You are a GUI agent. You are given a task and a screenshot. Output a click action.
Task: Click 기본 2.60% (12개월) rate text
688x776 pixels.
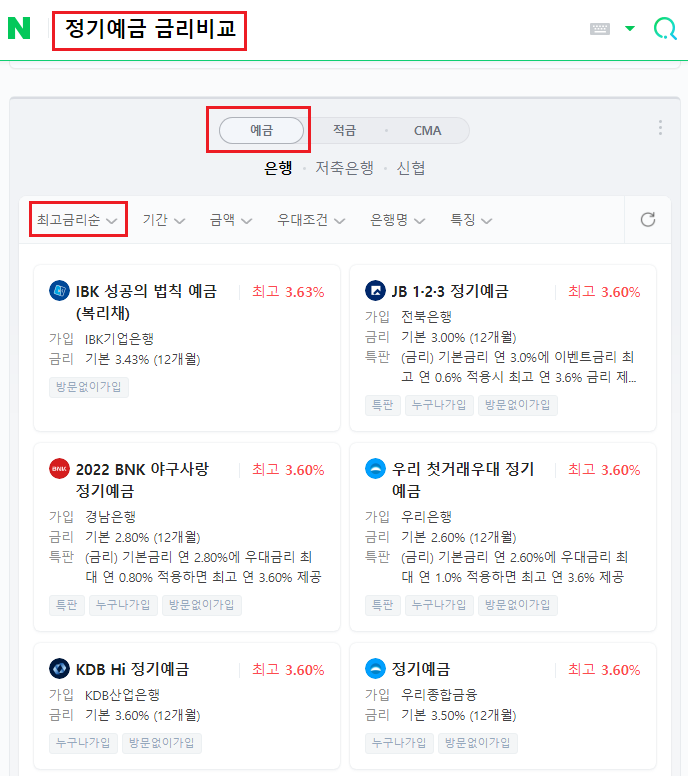click(x=458, y=537)
